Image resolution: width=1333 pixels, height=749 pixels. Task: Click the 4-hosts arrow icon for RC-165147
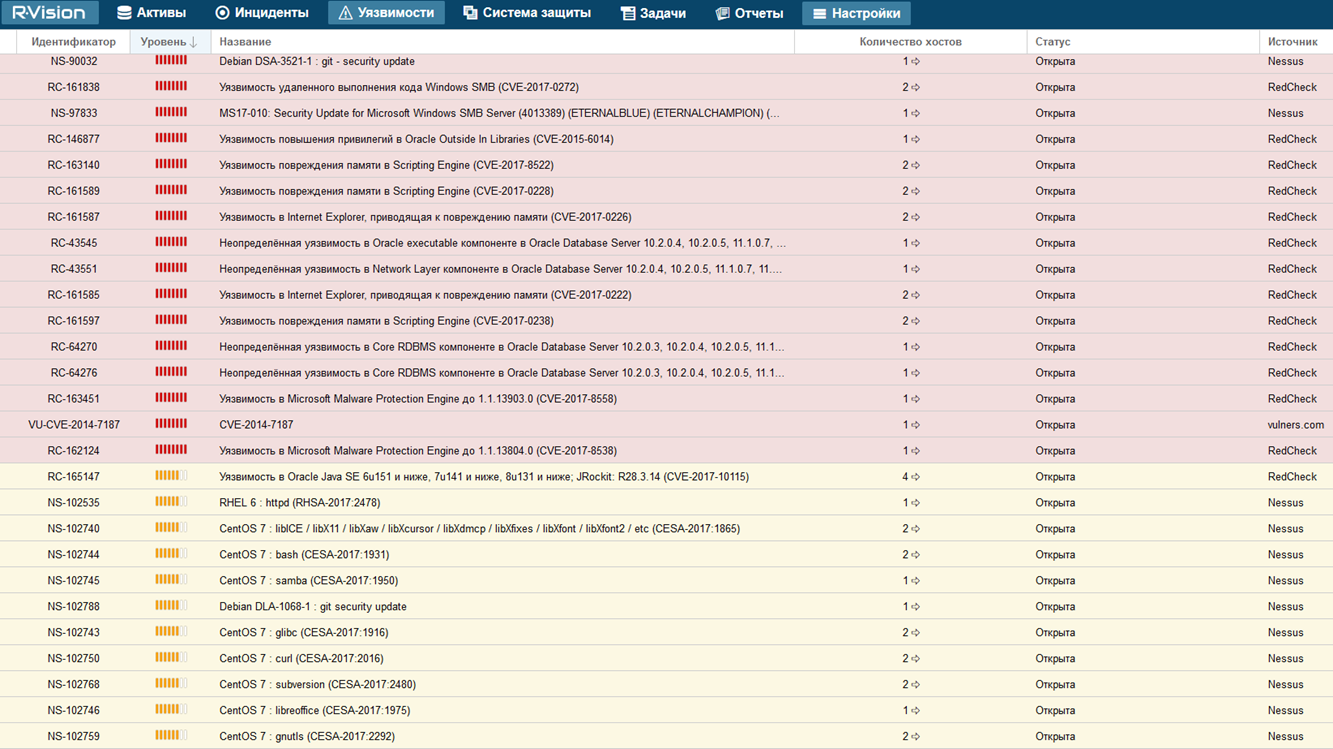tap(915, 478)
